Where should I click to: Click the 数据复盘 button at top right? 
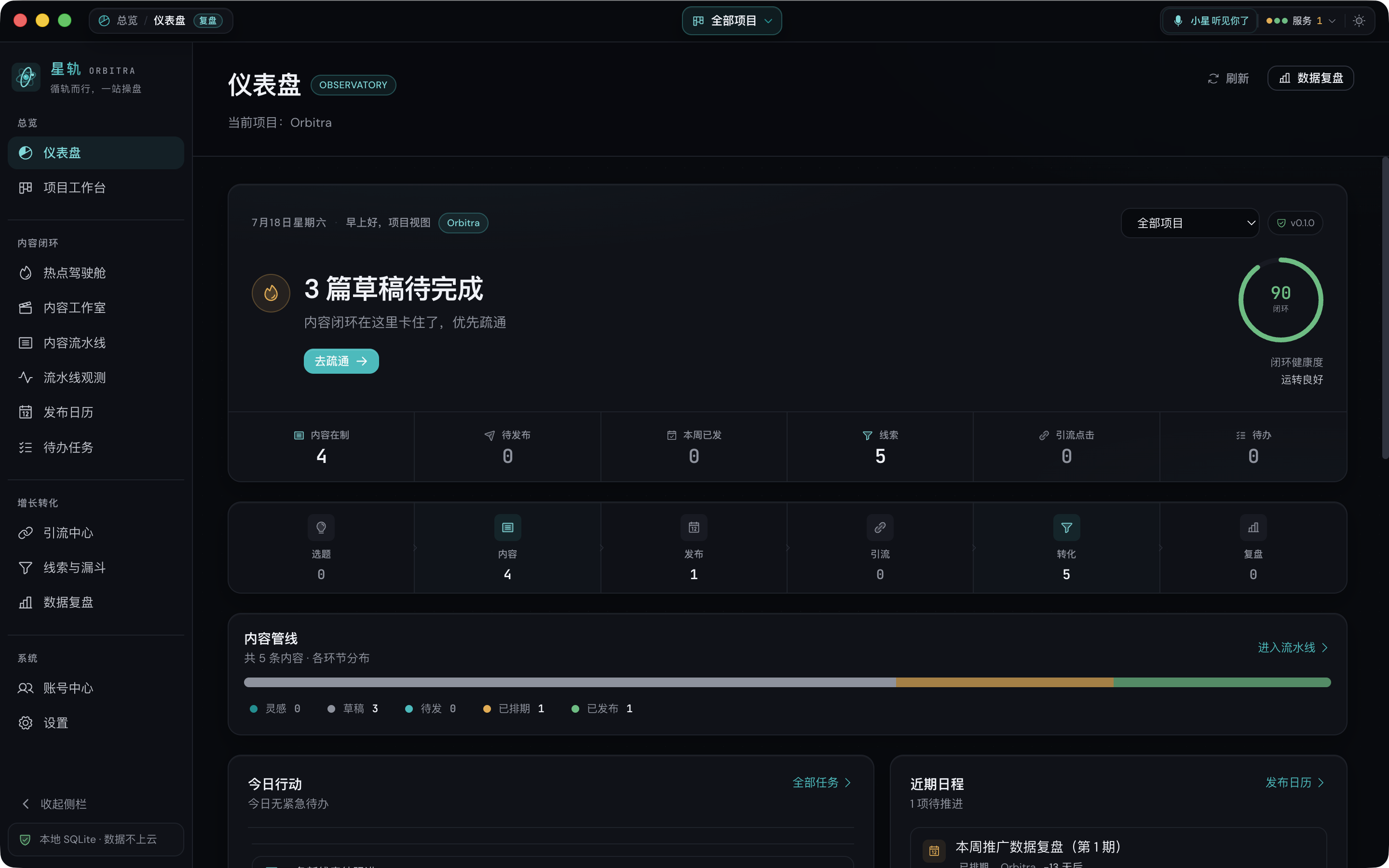(1311, 78)
